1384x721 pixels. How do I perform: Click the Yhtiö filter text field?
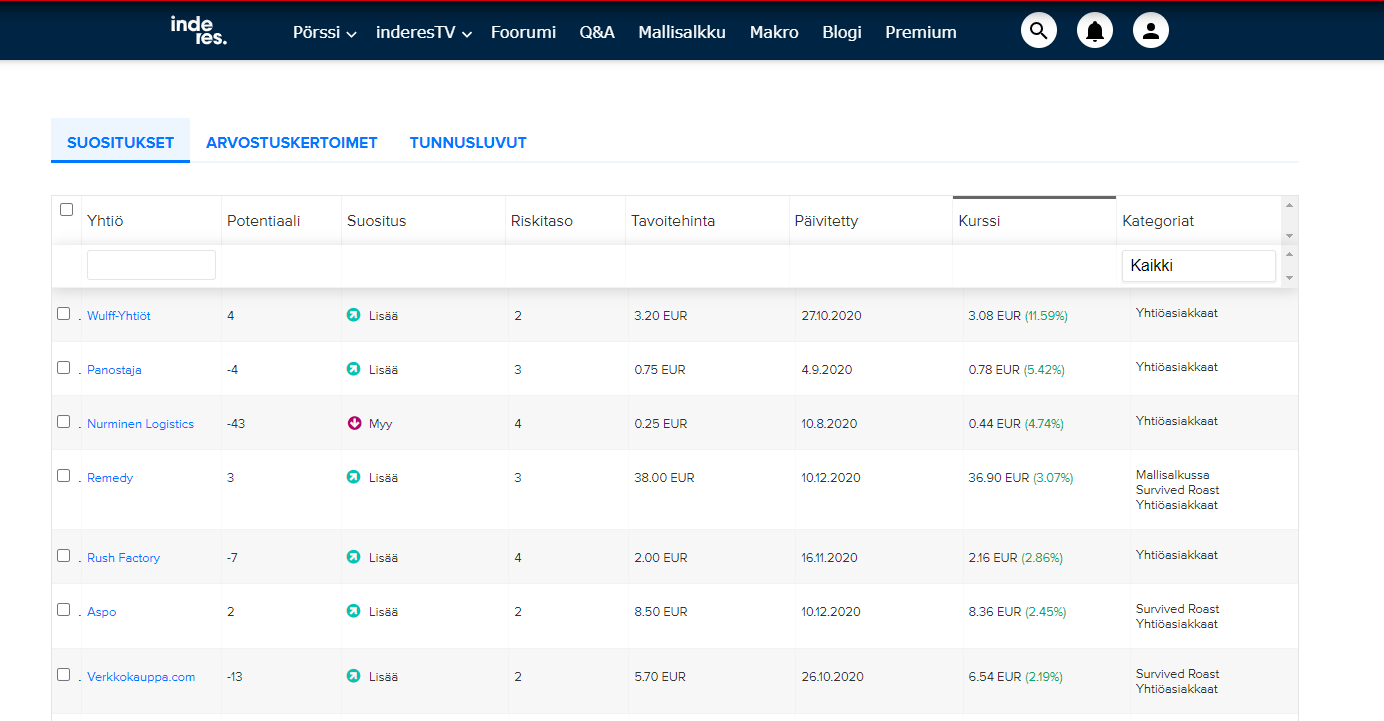click(151, 265)
